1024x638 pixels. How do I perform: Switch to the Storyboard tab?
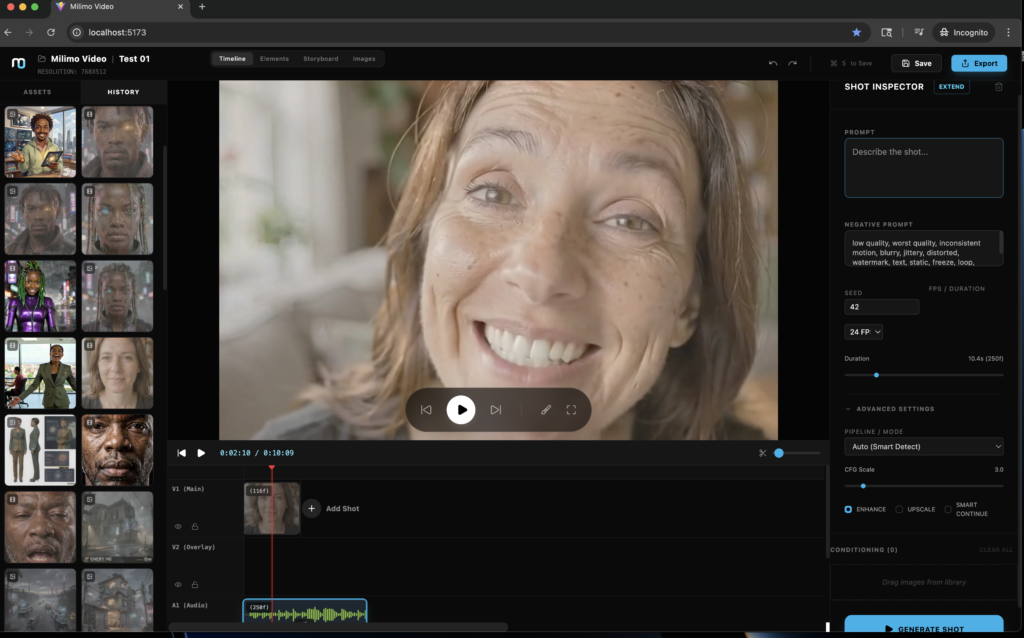(x=320, y=59)
